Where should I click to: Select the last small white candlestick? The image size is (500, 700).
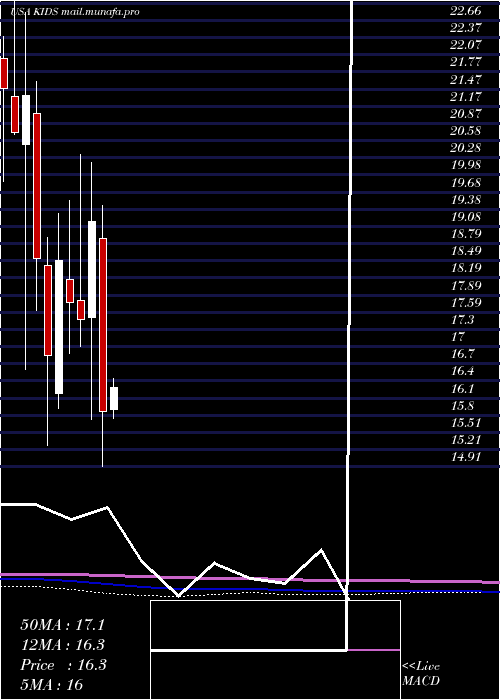114,398
